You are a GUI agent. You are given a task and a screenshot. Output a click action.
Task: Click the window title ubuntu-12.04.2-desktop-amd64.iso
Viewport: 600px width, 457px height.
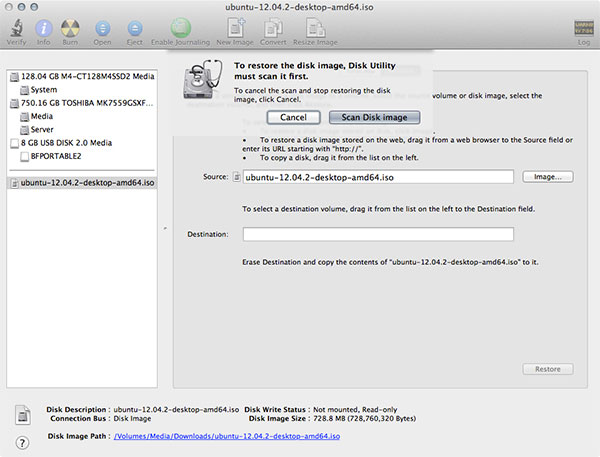click(x=299, y=7)
